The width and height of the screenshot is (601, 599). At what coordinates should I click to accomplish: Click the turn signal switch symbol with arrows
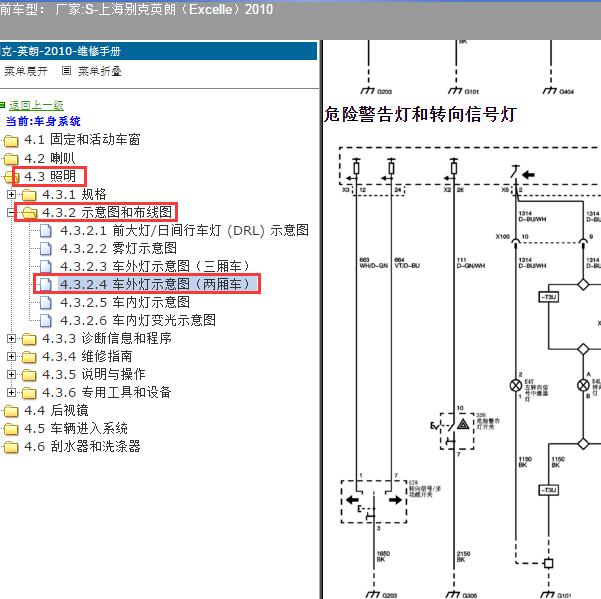(x=374, y=501)
